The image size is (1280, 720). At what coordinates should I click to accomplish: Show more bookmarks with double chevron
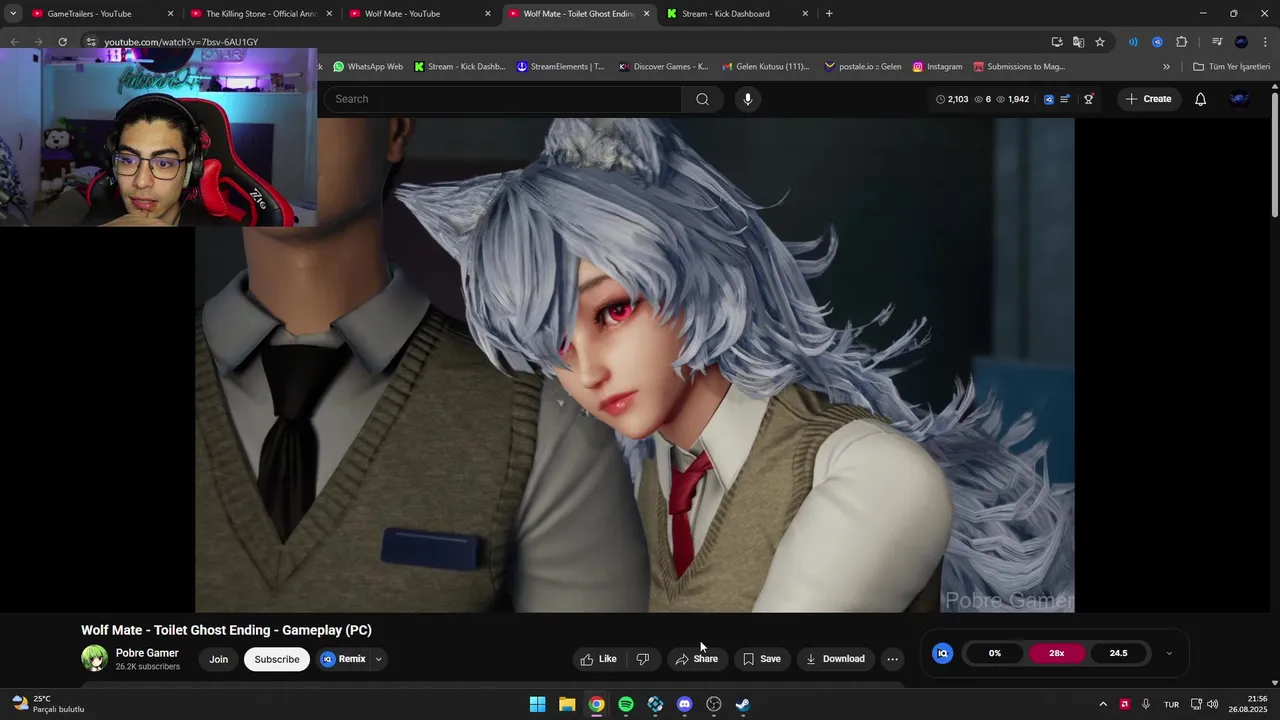coord(1166,67)
